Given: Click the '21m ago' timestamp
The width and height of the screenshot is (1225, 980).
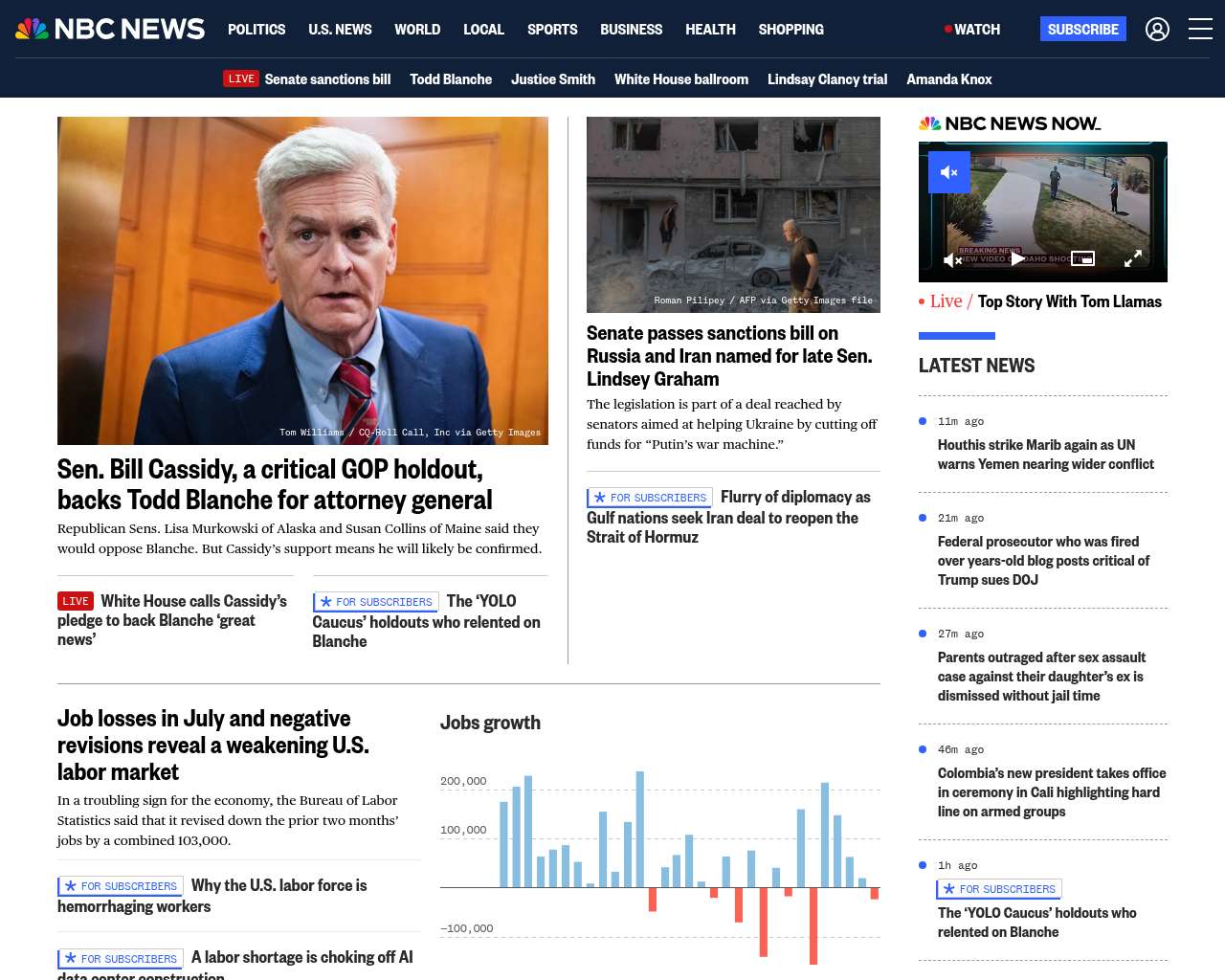Looking at the screenshot, I should 961,518.
